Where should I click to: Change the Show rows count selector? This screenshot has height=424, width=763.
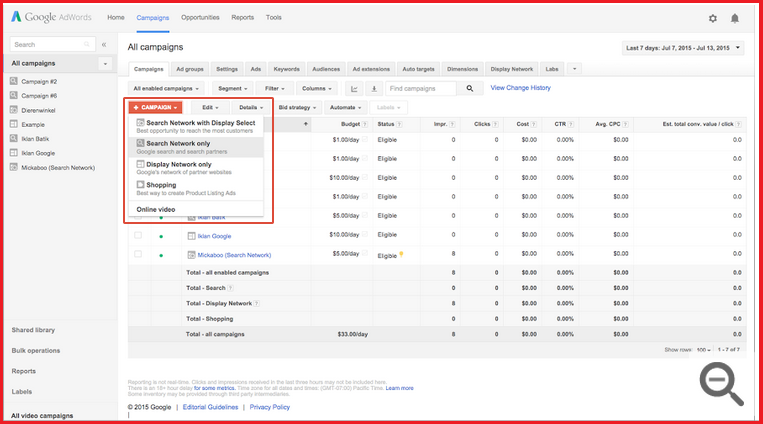tap(704, 350)
